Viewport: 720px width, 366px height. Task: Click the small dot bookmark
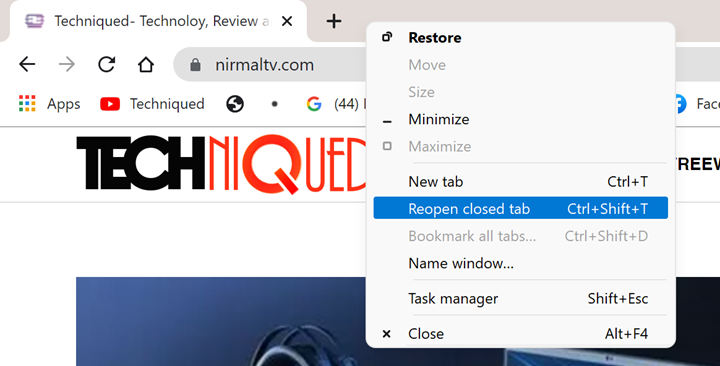[x=275, y=104]
